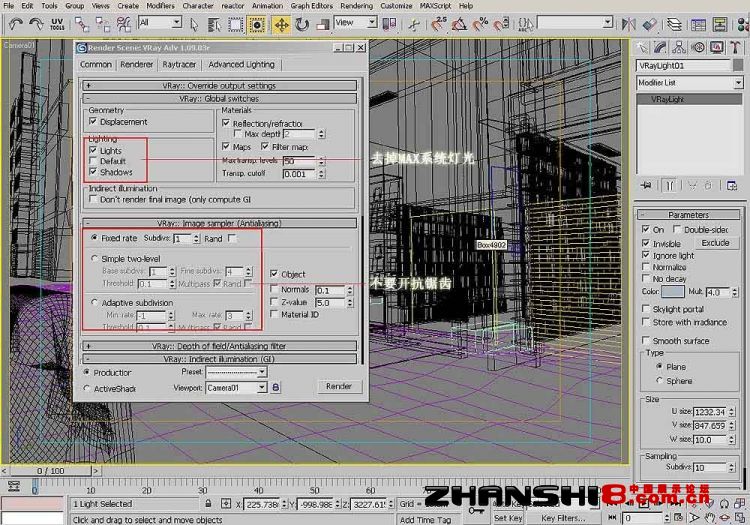Select the Sphere light type radio

[660, 381]
